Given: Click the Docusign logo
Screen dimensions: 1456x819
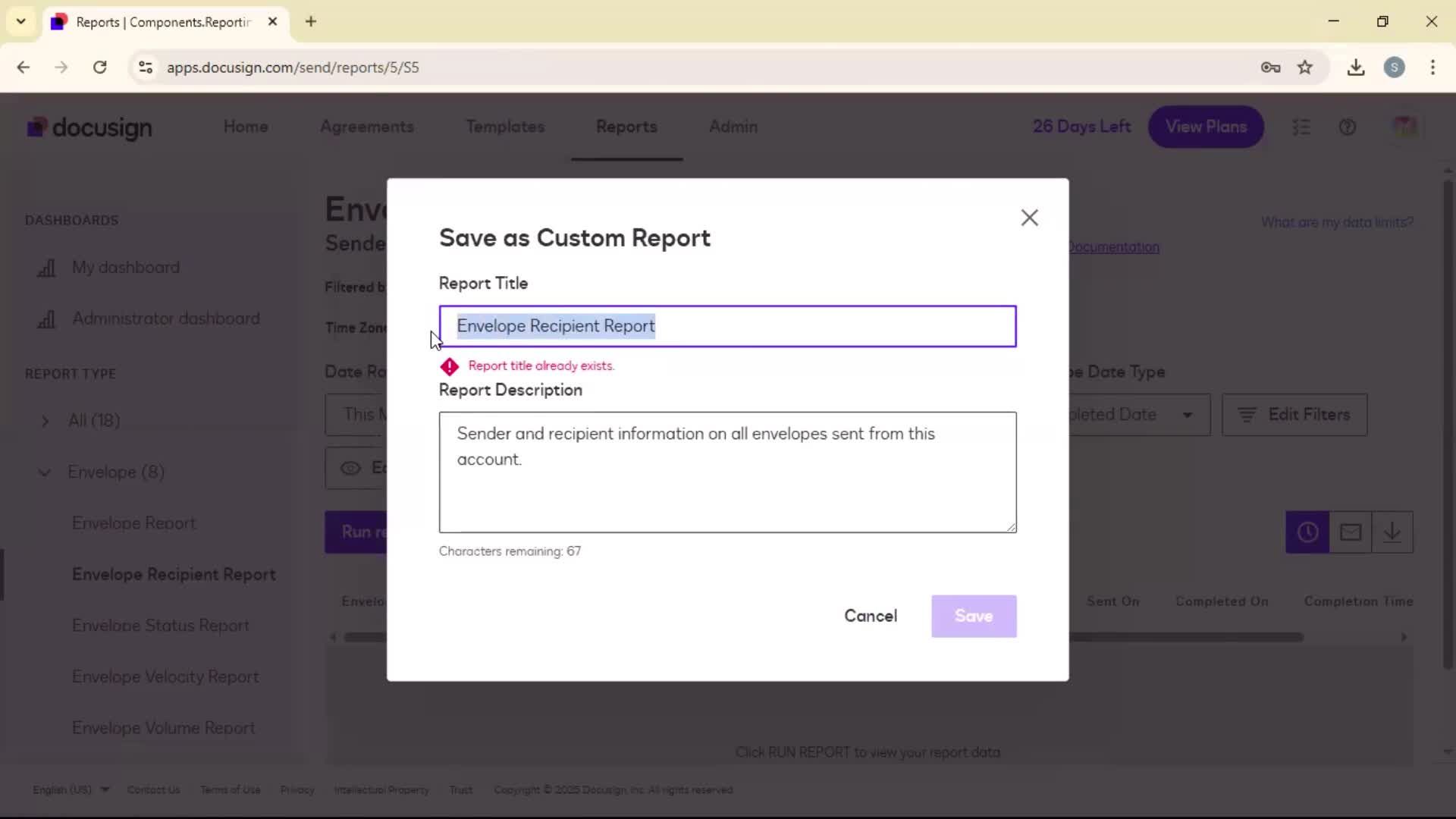Looking at the screenshot, I should [x=89, y=127].
